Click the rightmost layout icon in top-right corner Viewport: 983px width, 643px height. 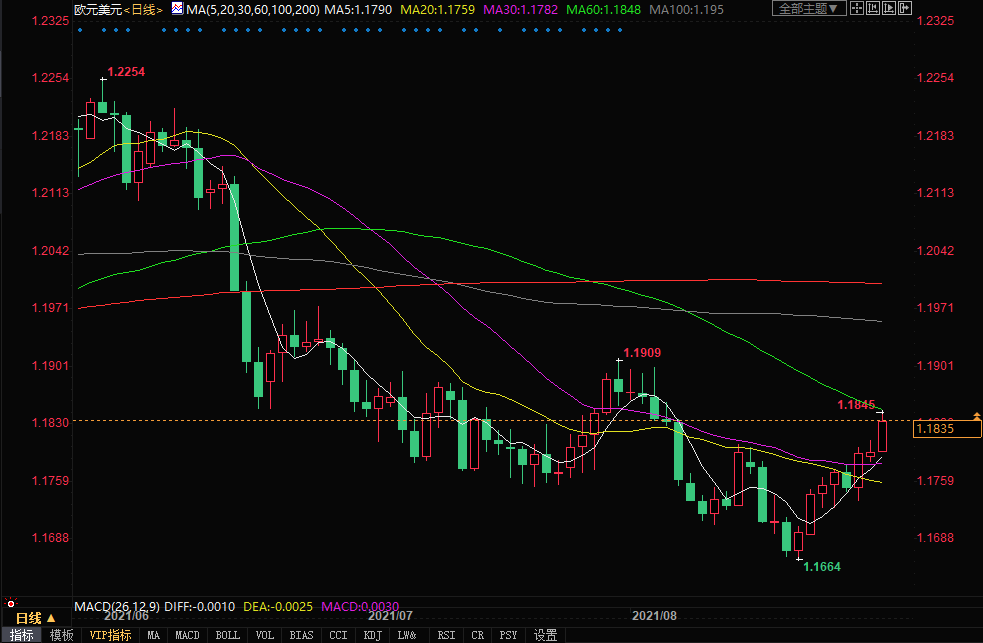904,8
